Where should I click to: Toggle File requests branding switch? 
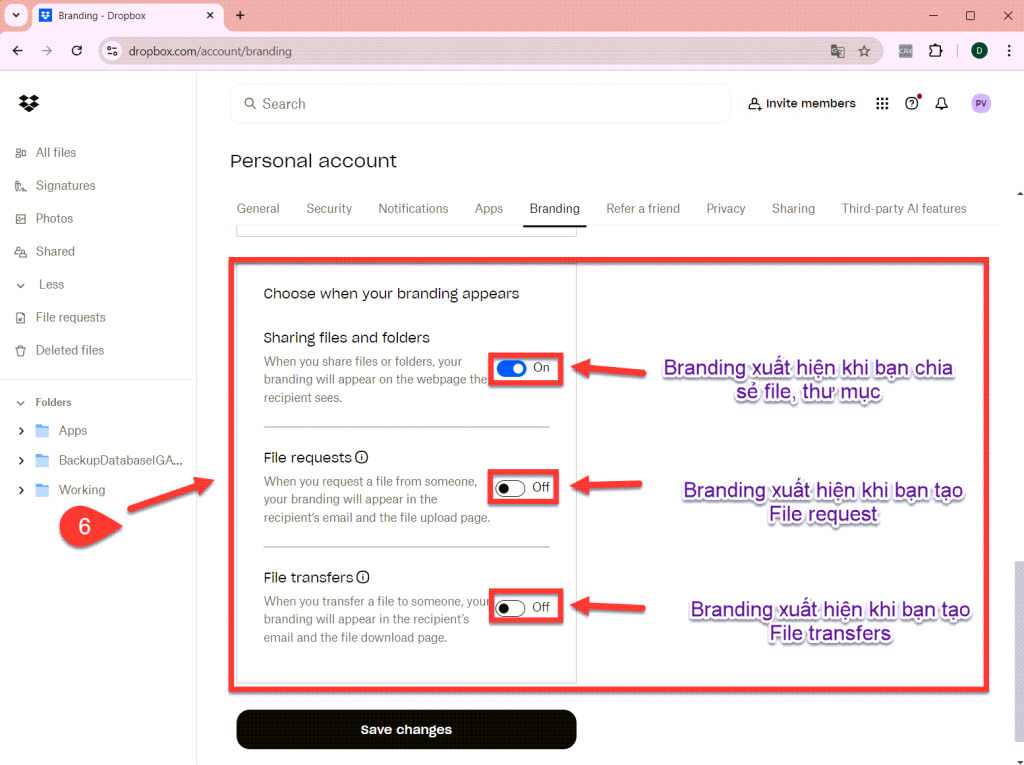tap(510, 488)
